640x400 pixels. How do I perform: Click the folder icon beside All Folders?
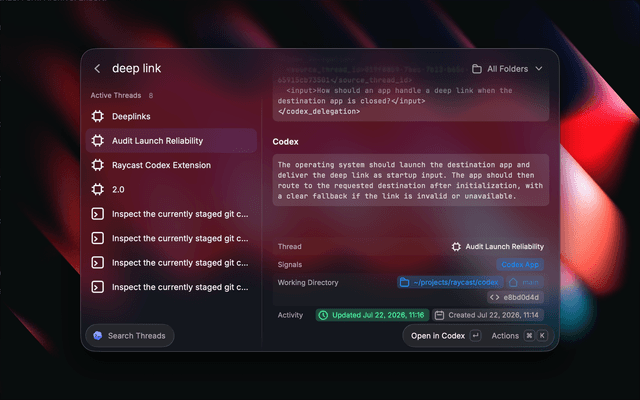pos(477,69)
